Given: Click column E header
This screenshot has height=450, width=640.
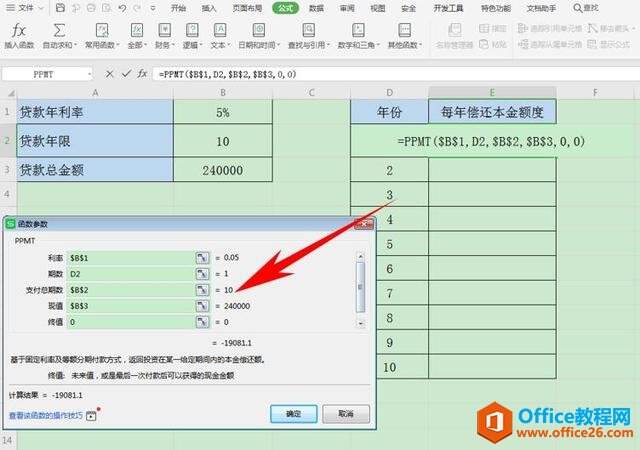Looking at the screenshot, I should 492,93.
